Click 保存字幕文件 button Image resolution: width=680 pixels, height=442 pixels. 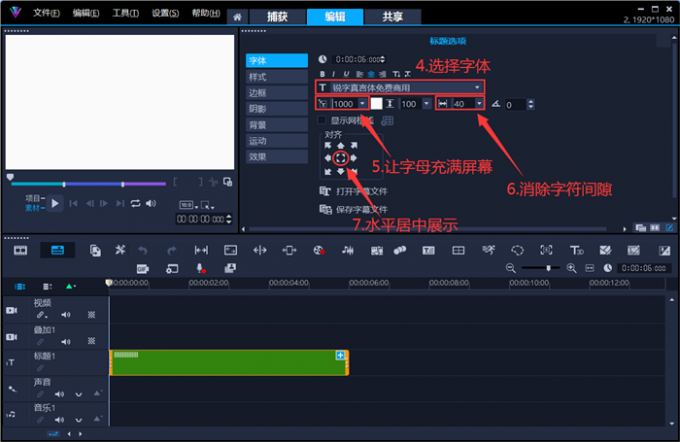pos(359,209)
